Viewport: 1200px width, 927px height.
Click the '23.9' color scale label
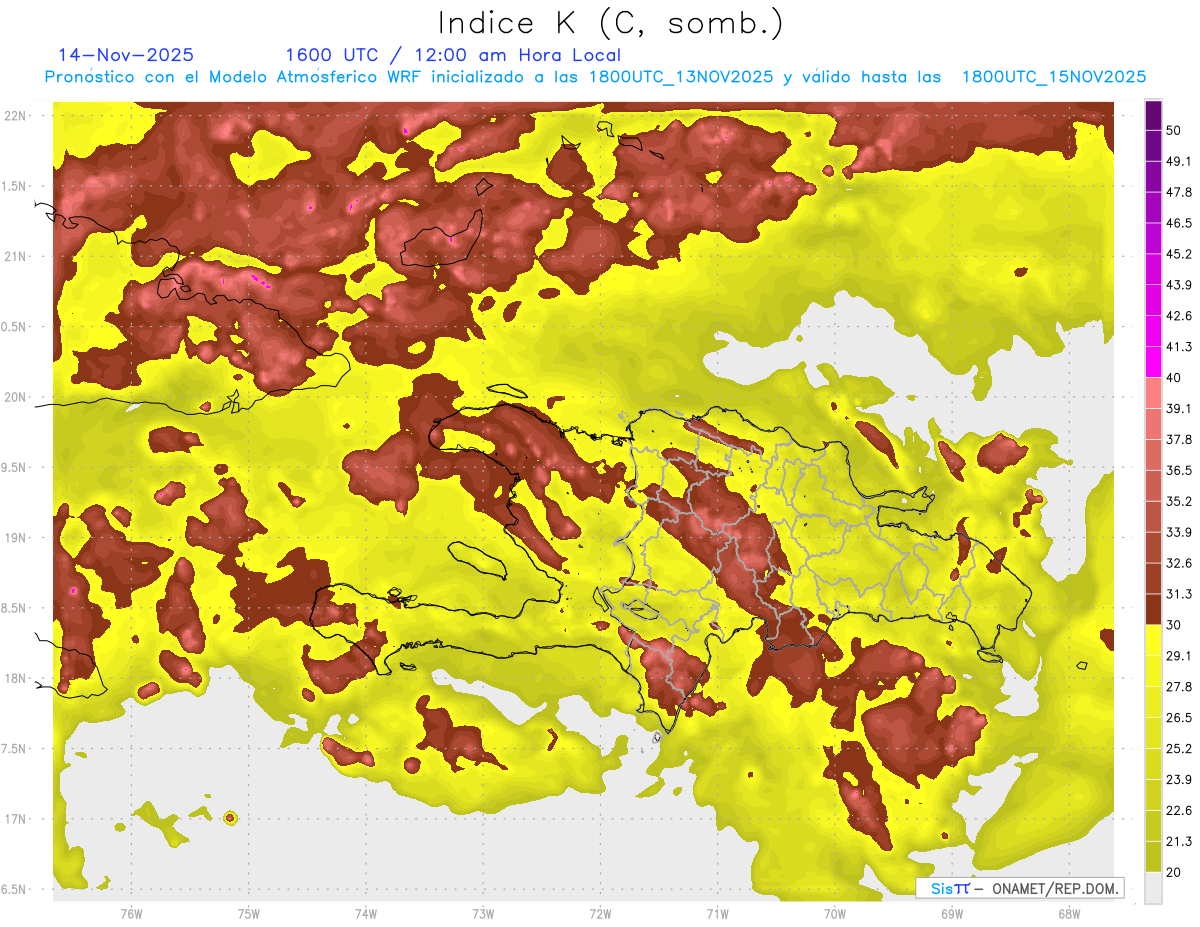pos(1178,779)
